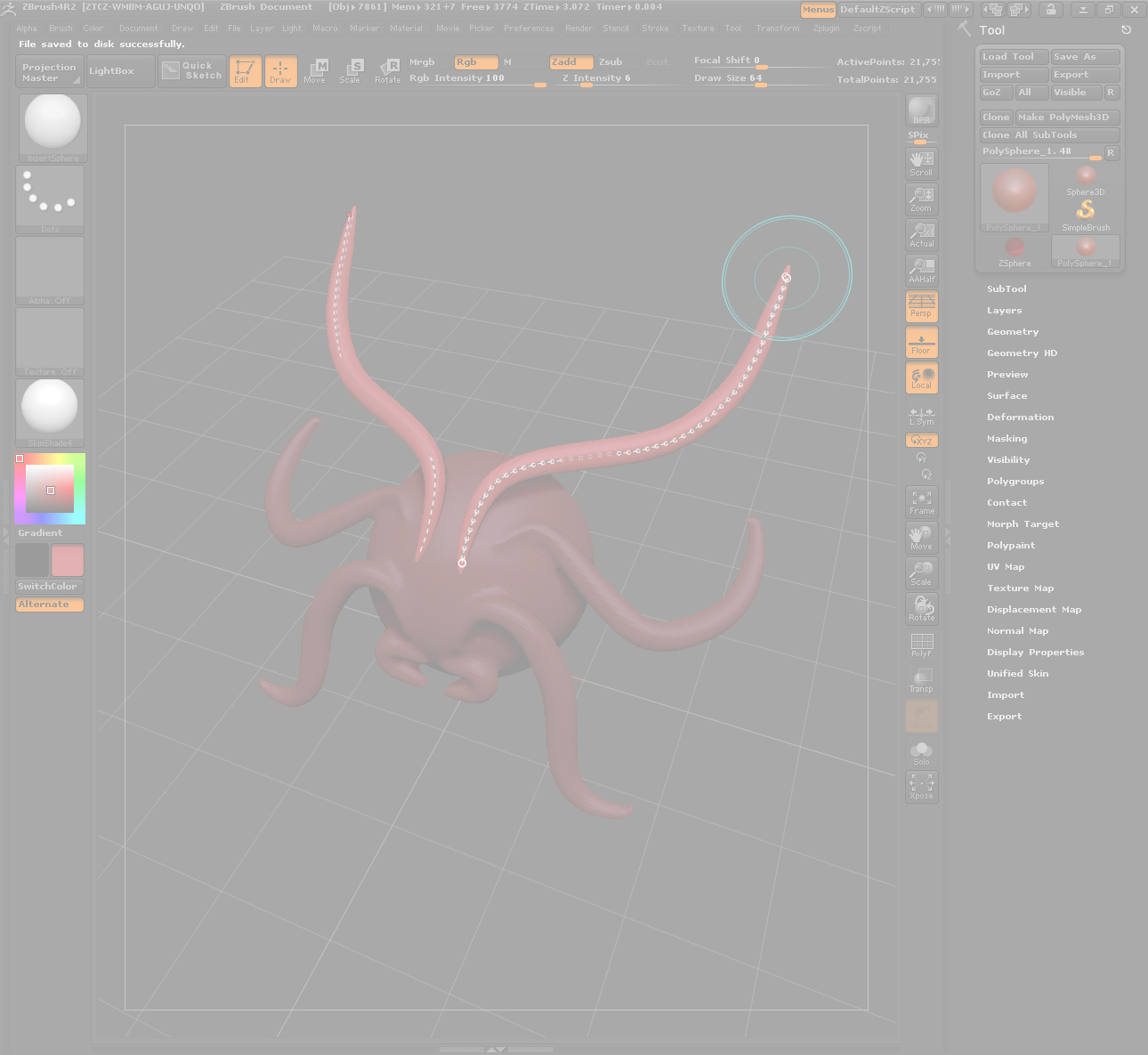Click the Zoom magnifier icon beside canvas
Image resolution: width=1148 pixels, height=1055 pixels.
pos(922,199)
